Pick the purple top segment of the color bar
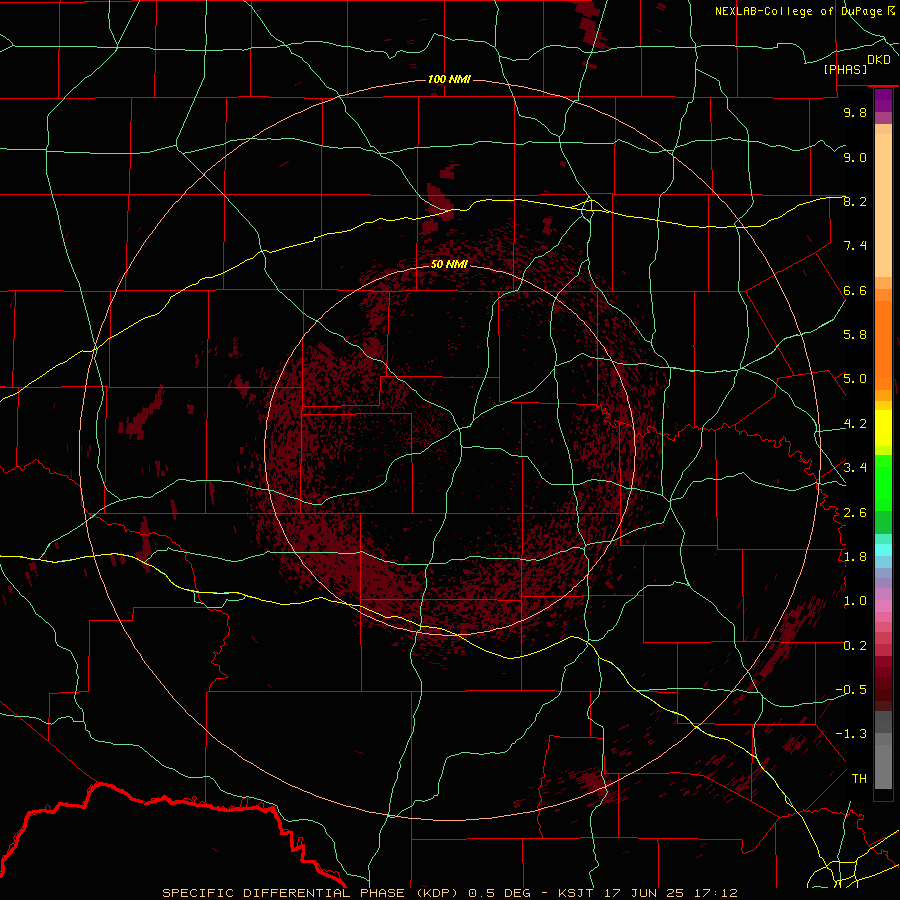Screen dimensions: 900x900 click(883, 100)
